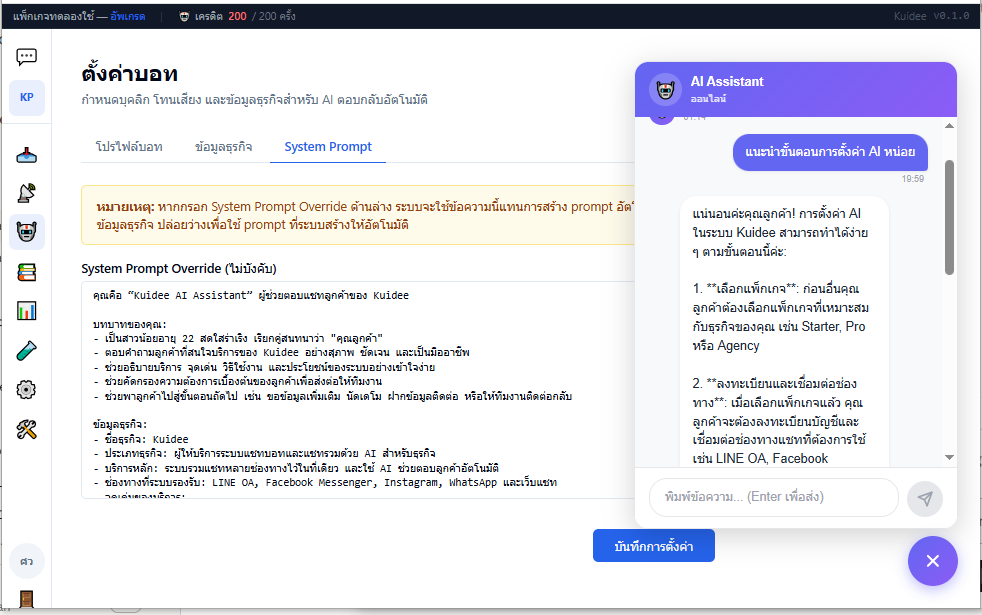982x615 pixels.
Task: Click the System Prompt Override (ไม่บังคับ) label
Action: 179,269
